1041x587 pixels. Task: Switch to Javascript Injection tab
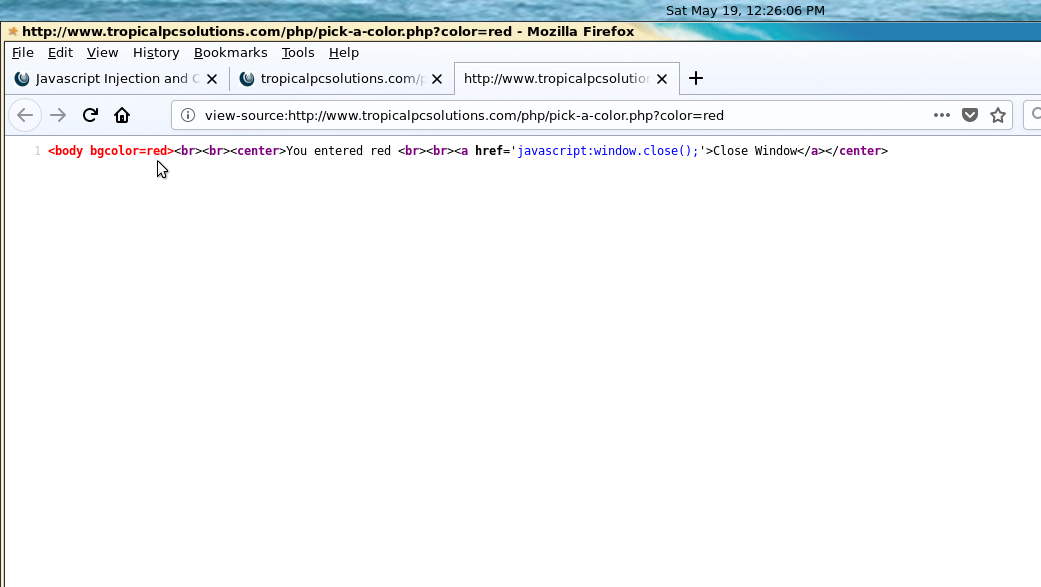point(116,79)
